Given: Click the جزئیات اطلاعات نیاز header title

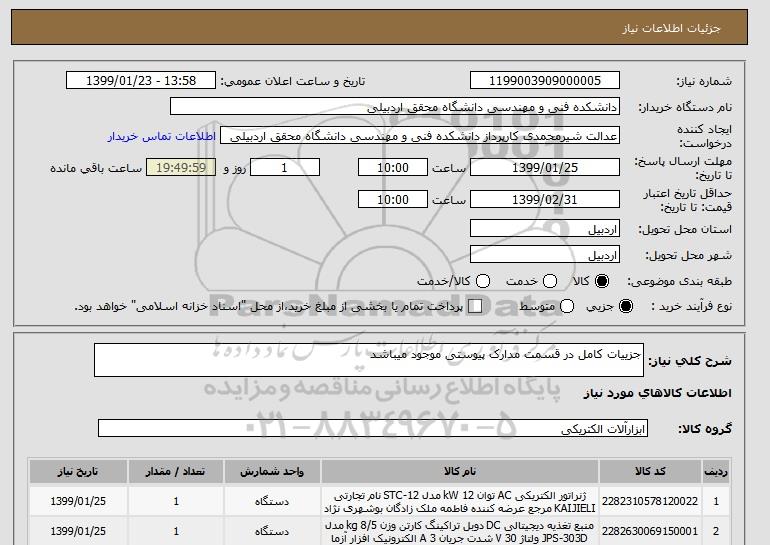Looking at the screenshot, I should [x=671, y=28].
